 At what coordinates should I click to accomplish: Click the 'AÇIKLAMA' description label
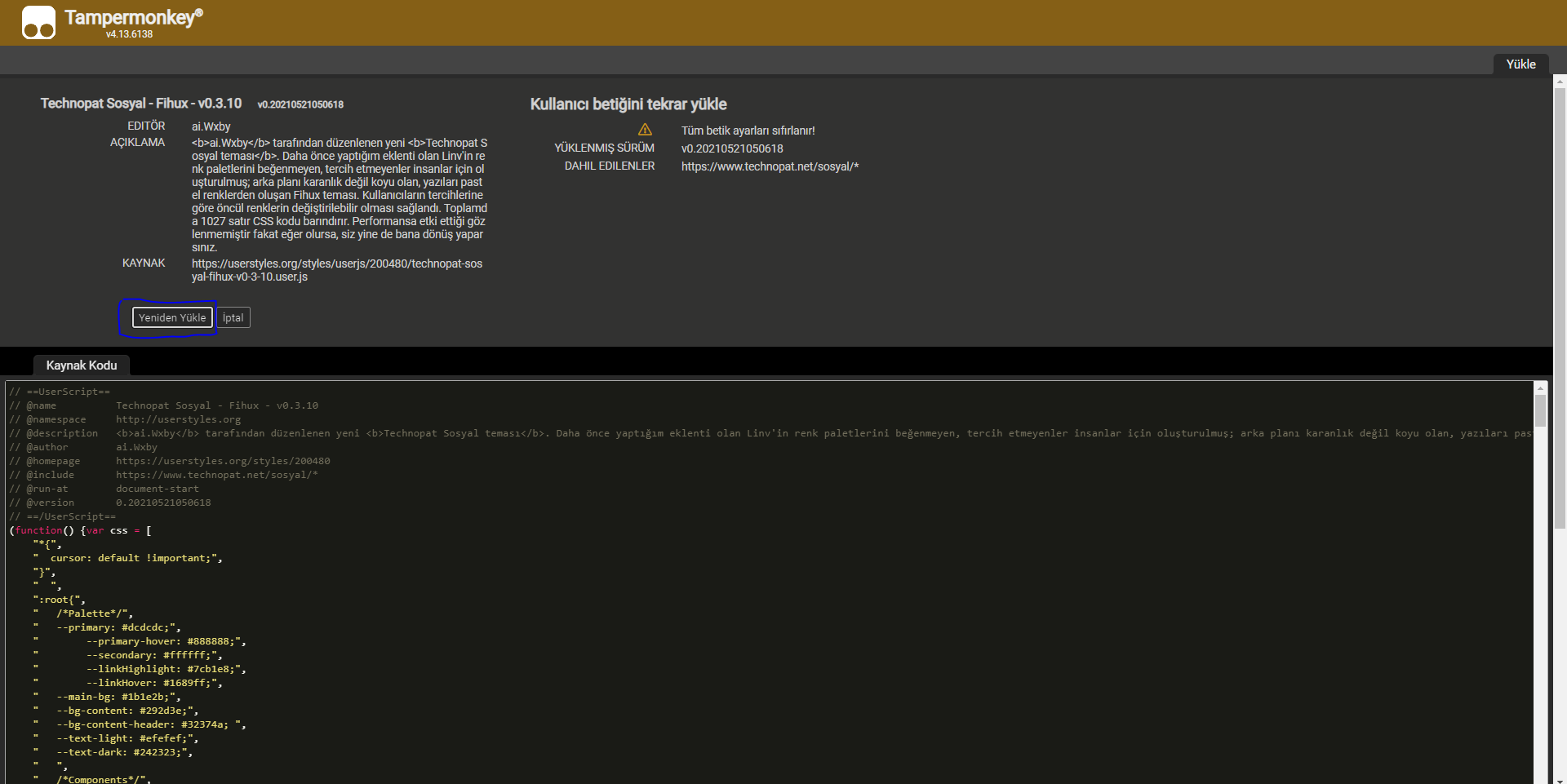[x=137, y=143]
